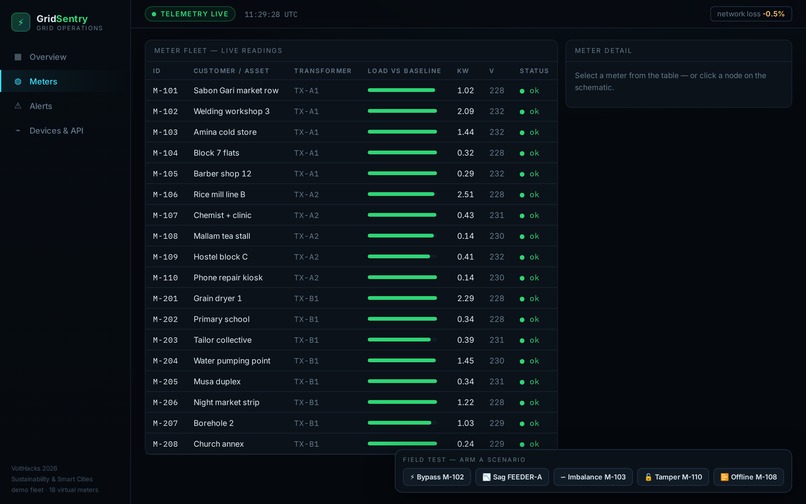Arm the Bypass M-102 scenario
This screenshot has width=806, height=504.
coord(437,477)
